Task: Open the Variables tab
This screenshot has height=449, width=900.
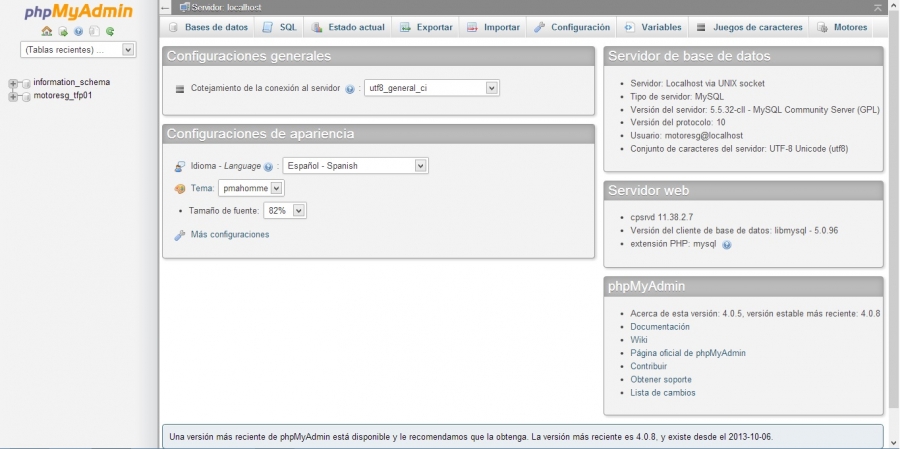Action: pos(653,27)
